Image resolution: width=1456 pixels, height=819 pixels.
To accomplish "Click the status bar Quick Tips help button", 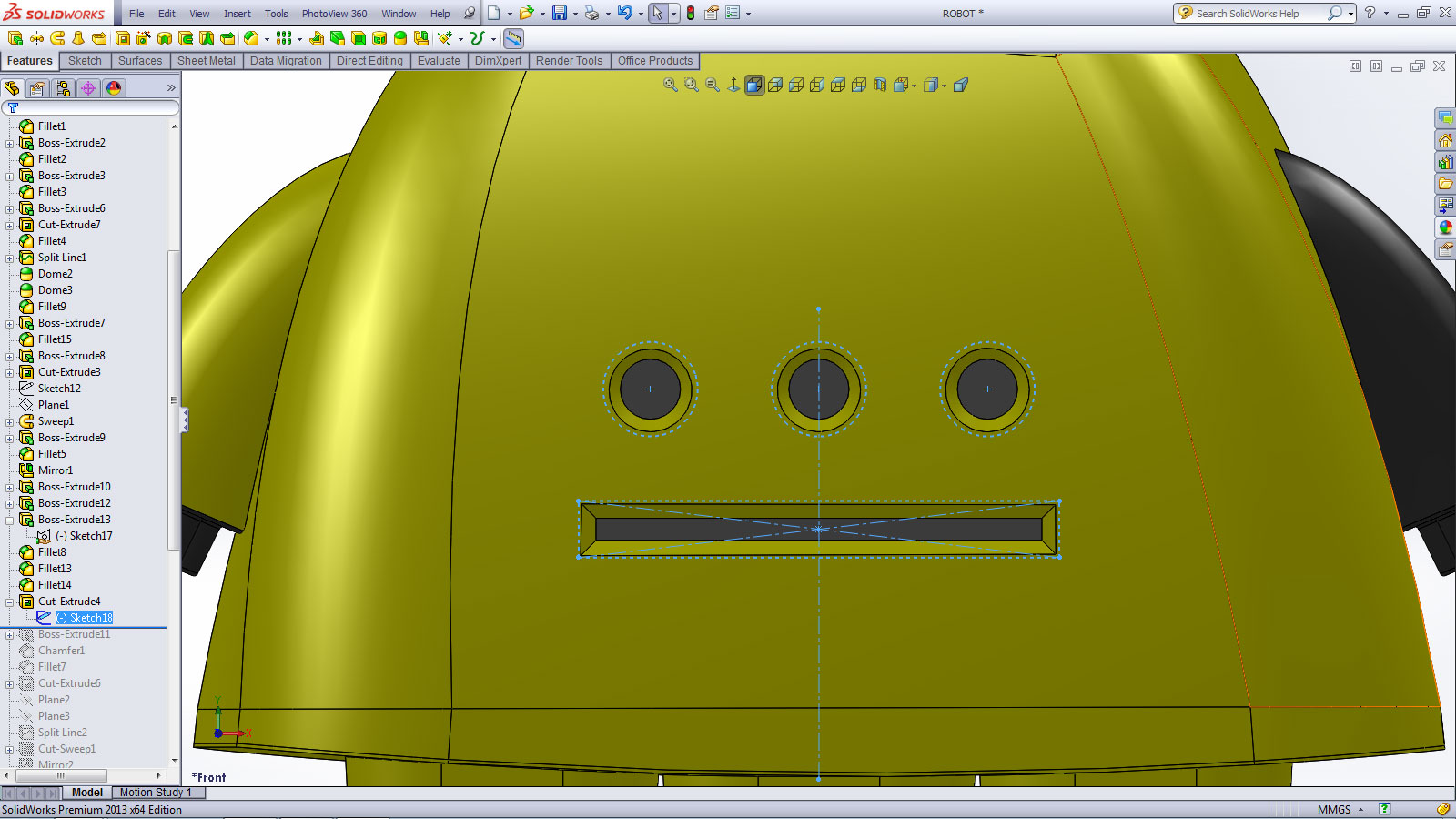I will [x=1384, y=809].
